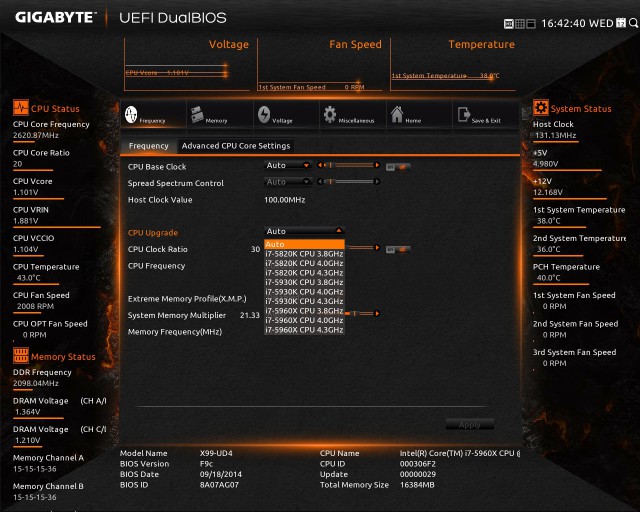Image resolution: width=640 pixels, height=512 pixels.
Task: Click the CPU Status pulse icon
Action: click(x=21, y=108)
